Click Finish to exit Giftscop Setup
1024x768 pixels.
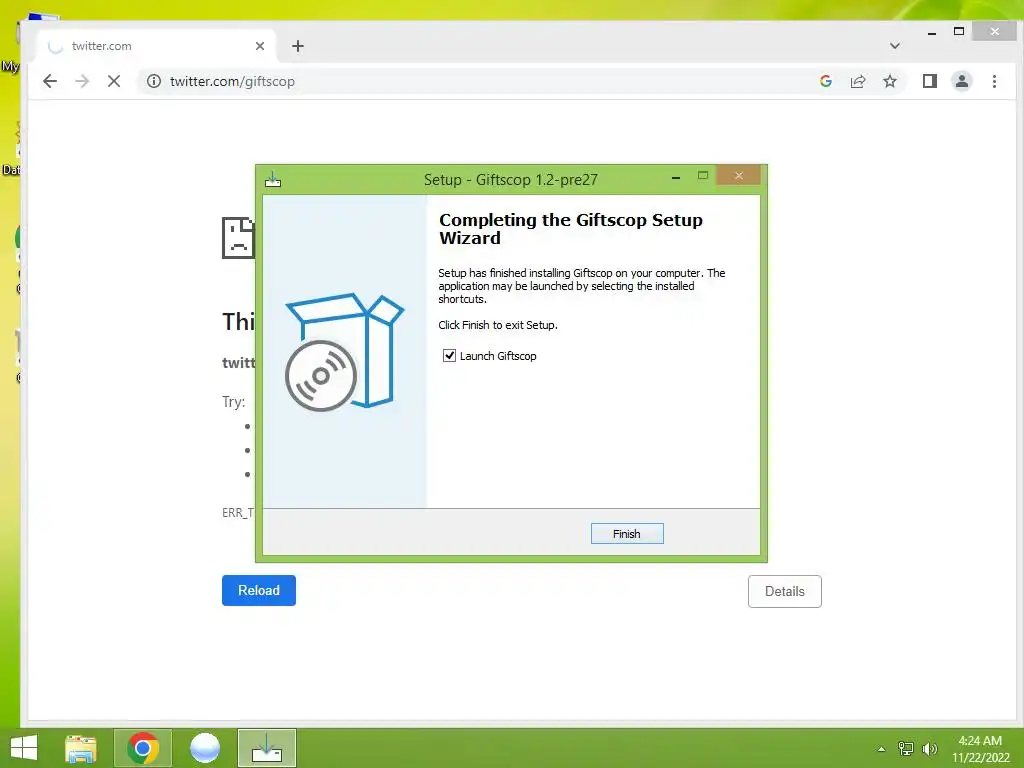[627, 534]
